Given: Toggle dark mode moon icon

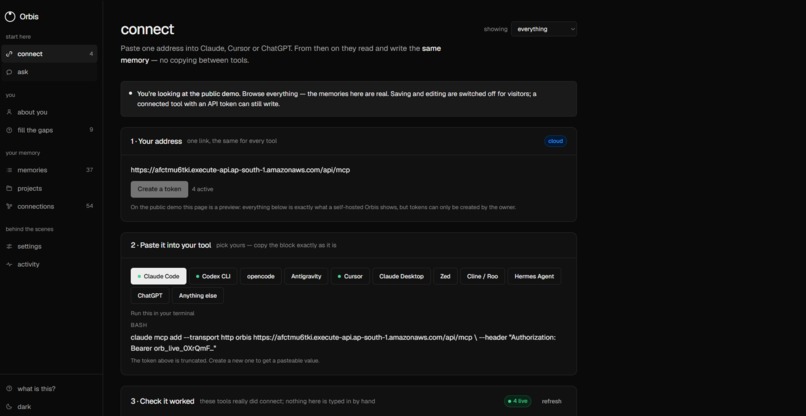Looking at the screenshot, I should coord(9,407).
